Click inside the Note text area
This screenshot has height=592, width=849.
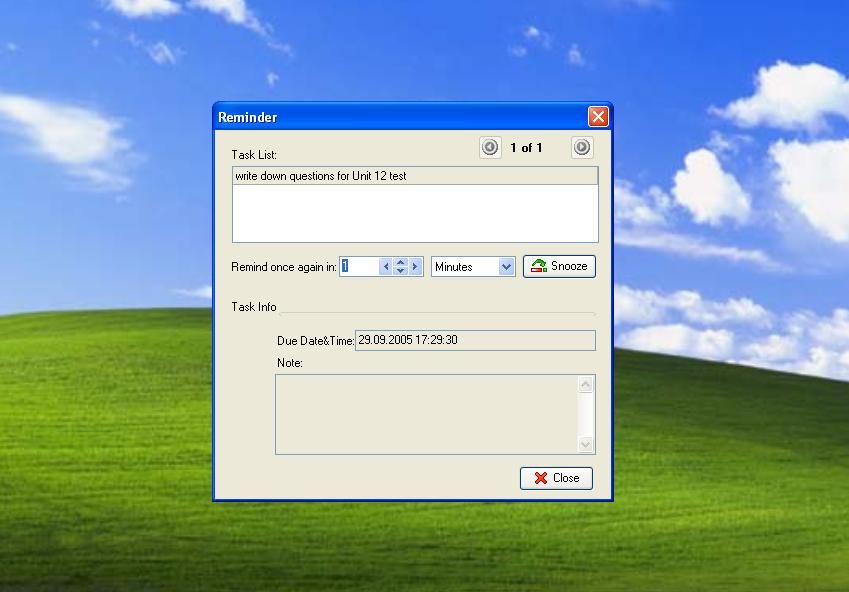pyautogui.click(x=426, y=414)
